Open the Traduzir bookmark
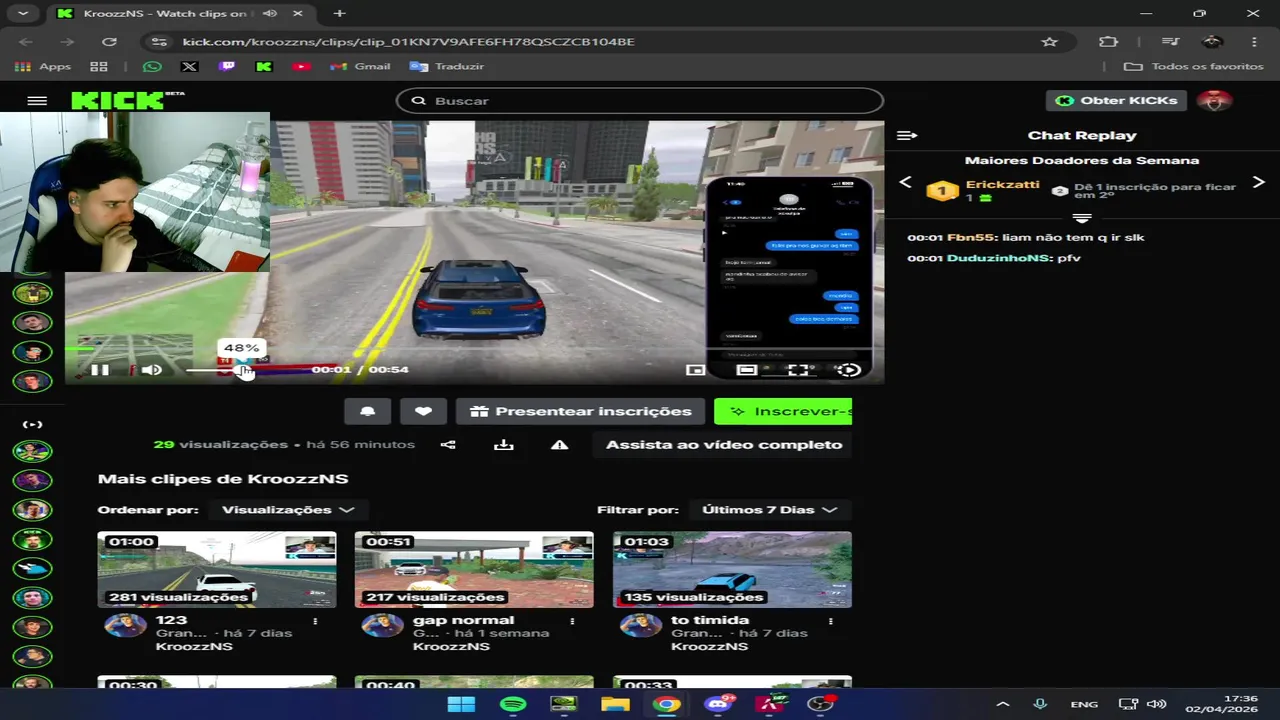 tap(447, 67)
